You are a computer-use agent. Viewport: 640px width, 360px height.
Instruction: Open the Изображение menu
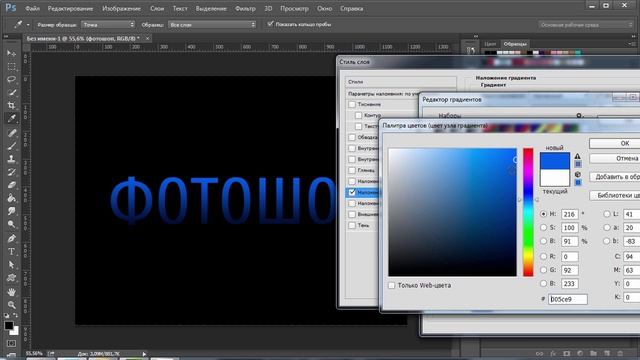pyautogui.click(x=121, y=9)
